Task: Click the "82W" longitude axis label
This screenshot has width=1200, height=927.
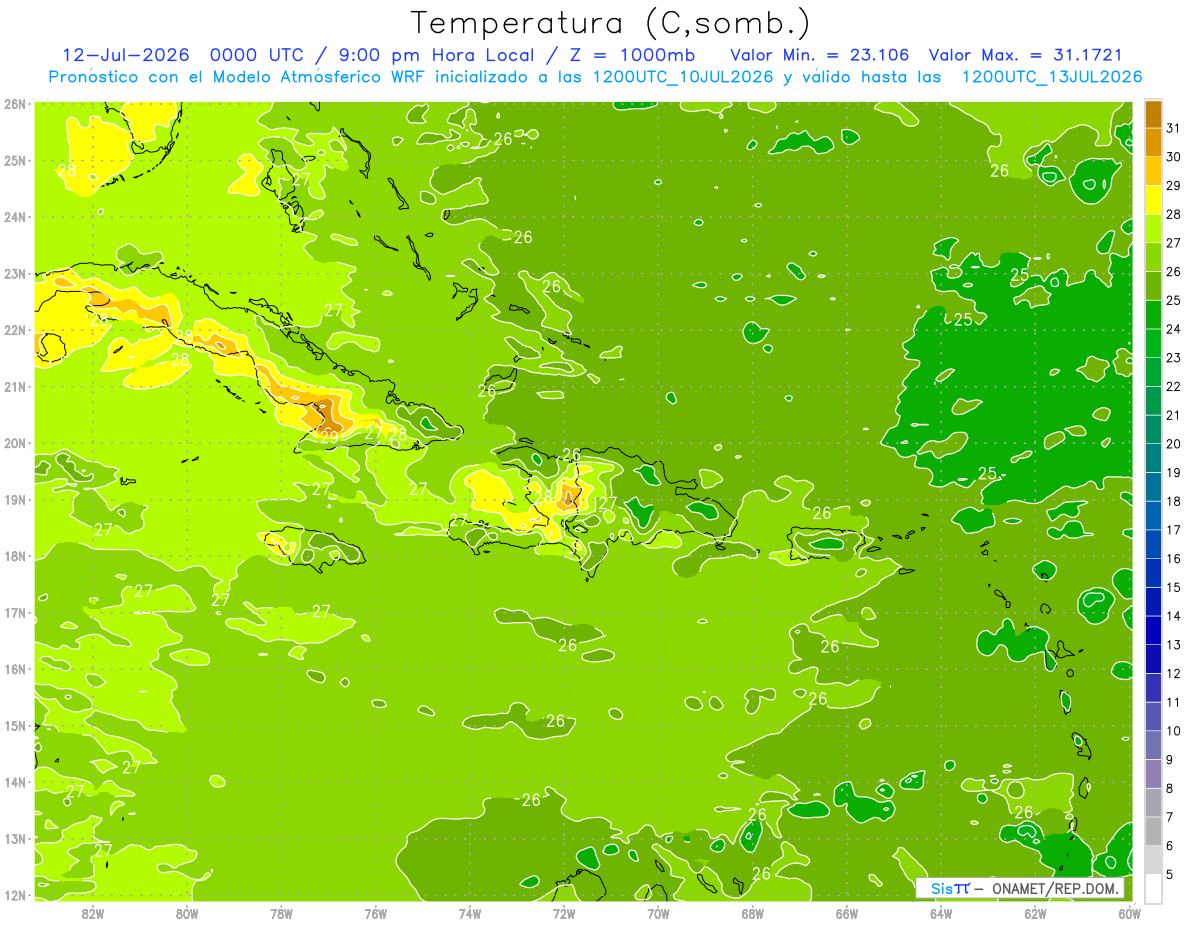Action: 93,912
